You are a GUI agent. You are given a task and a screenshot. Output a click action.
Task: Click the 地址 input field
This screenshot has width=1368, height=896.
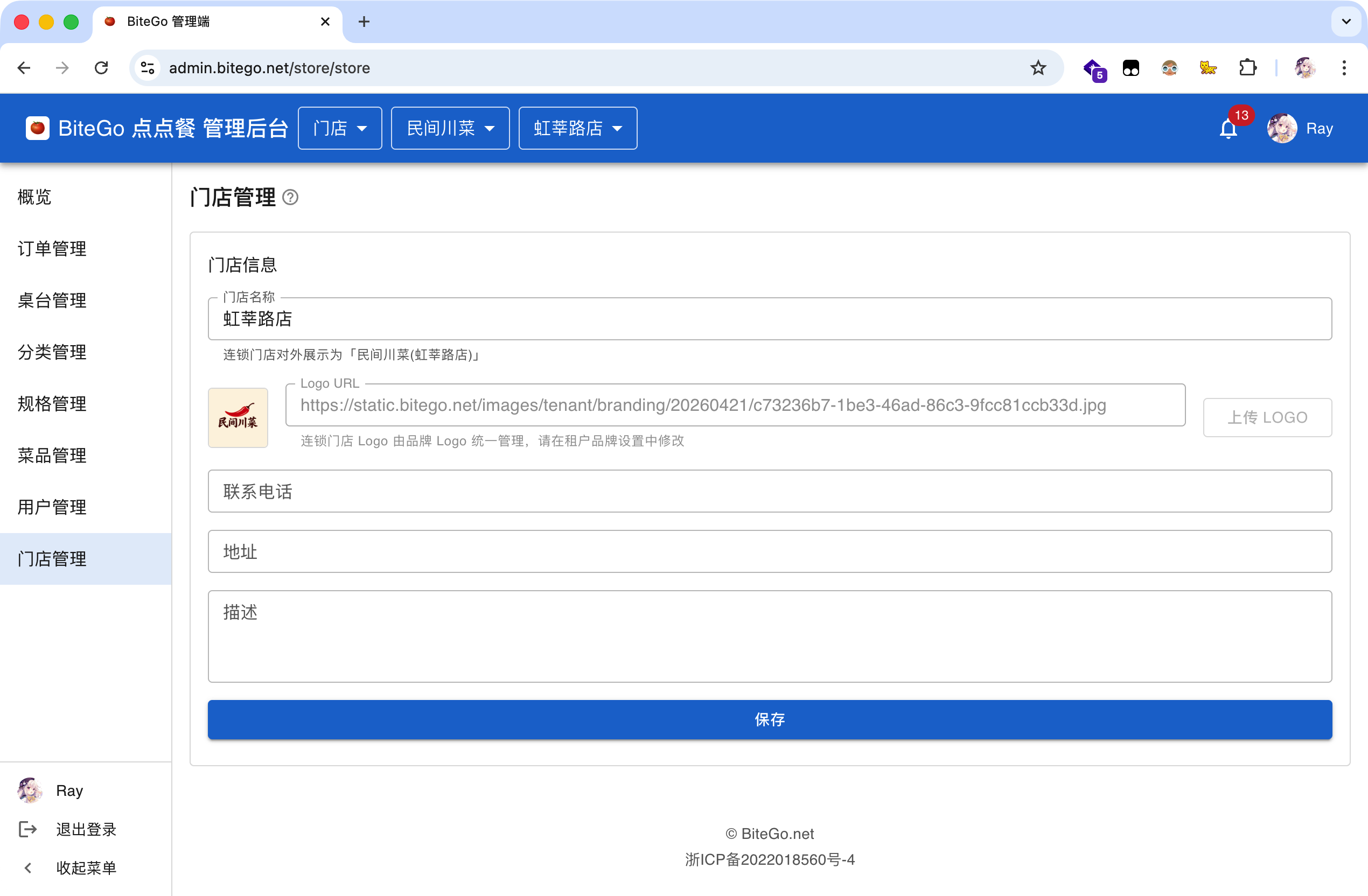[770, 552]
